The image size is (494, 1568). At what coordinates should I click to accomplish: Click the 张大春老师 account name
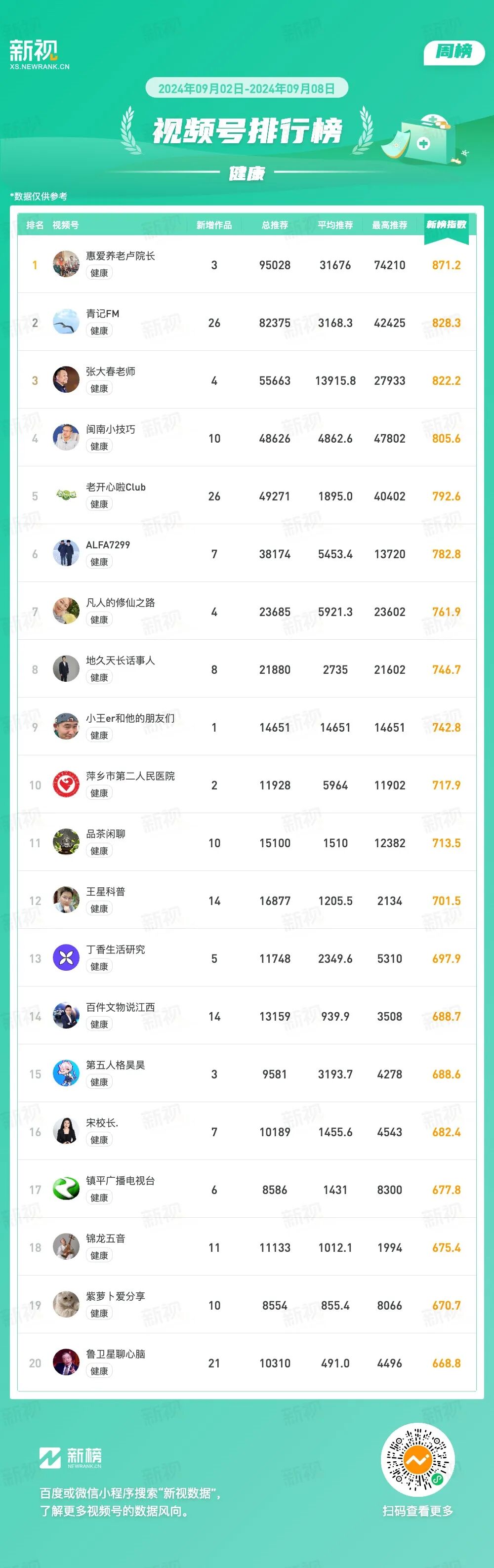[x=111, y=371]
